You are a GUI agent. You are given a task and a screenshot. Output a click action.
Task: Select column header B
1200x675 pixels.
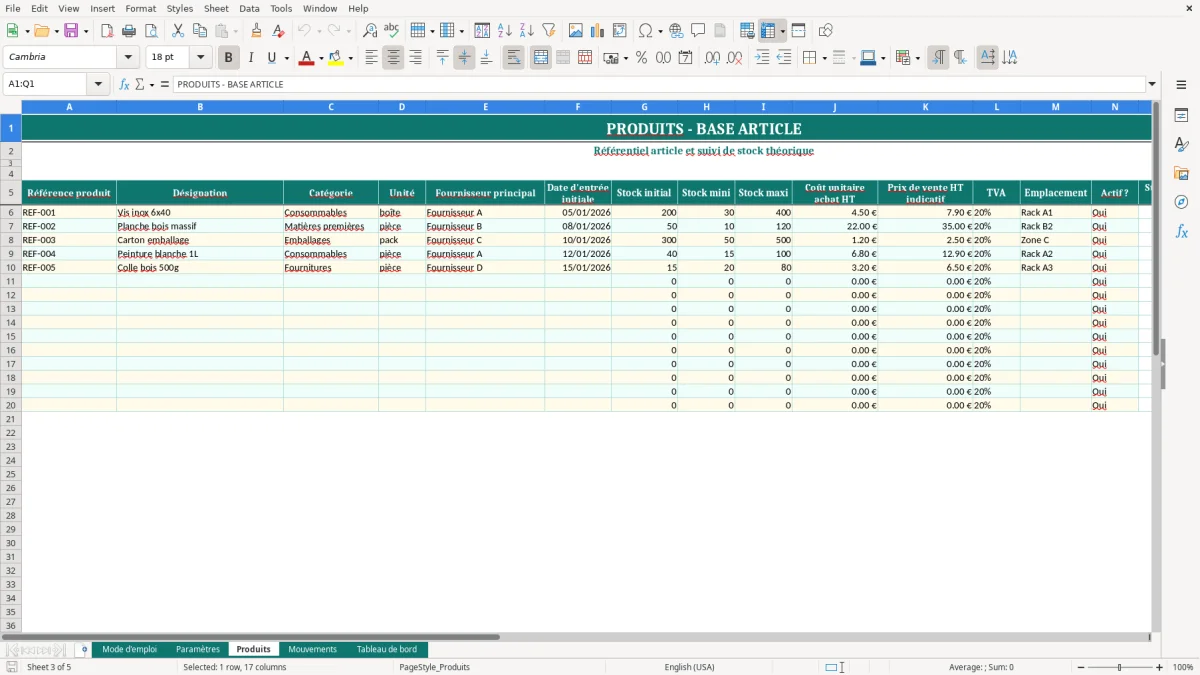[200, 106]
